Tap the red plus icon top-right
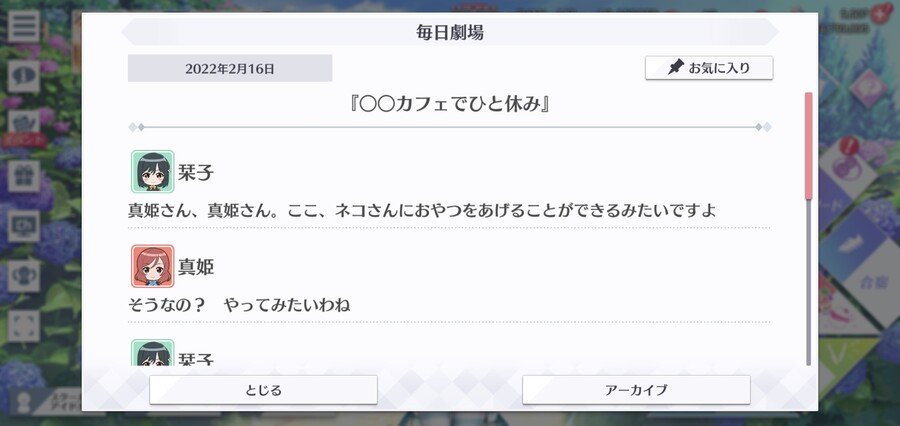900x426 pixels. [879, 14]
